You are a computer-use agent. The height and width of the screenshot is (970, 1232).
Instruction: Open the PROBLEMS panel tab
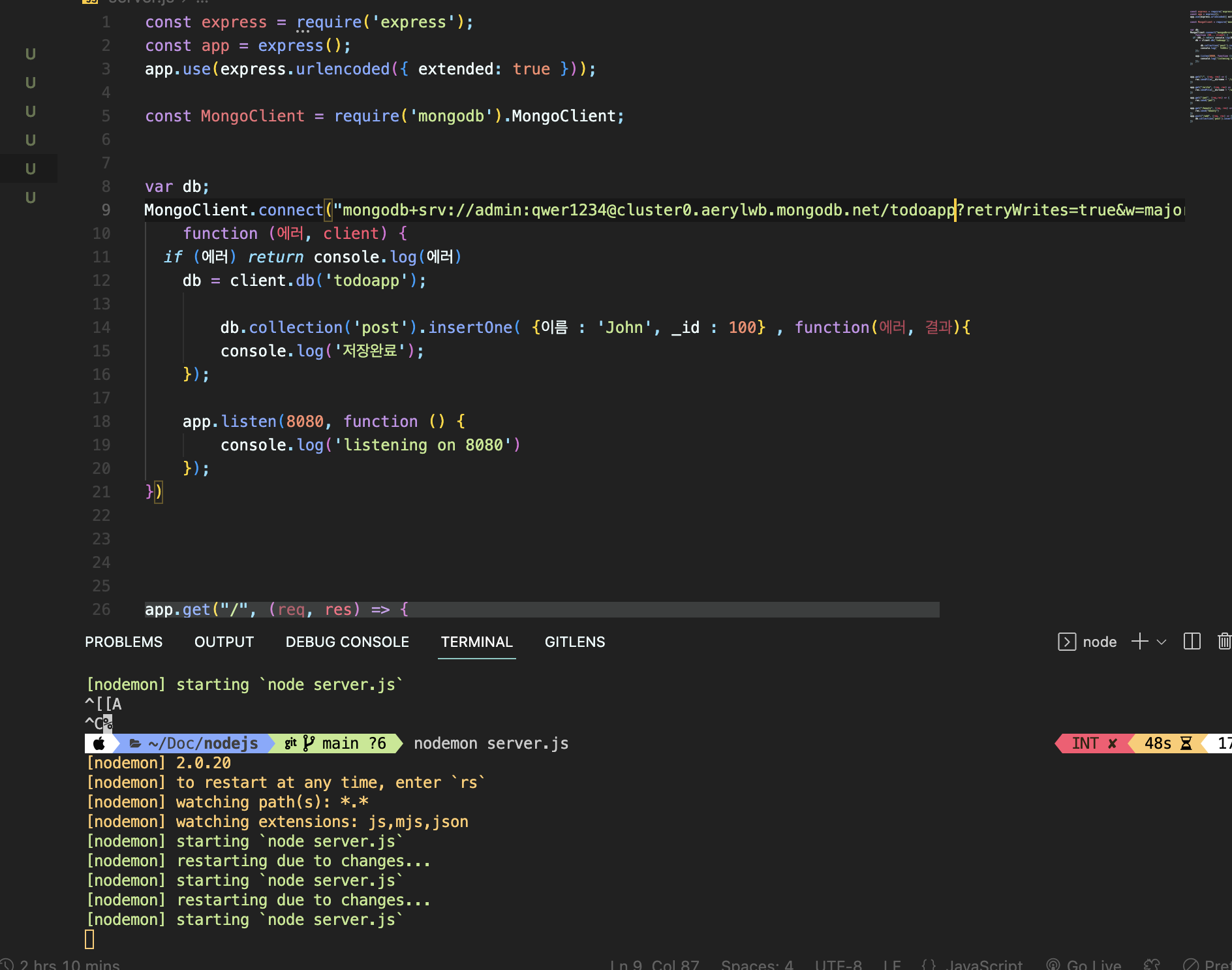[123, 642]
